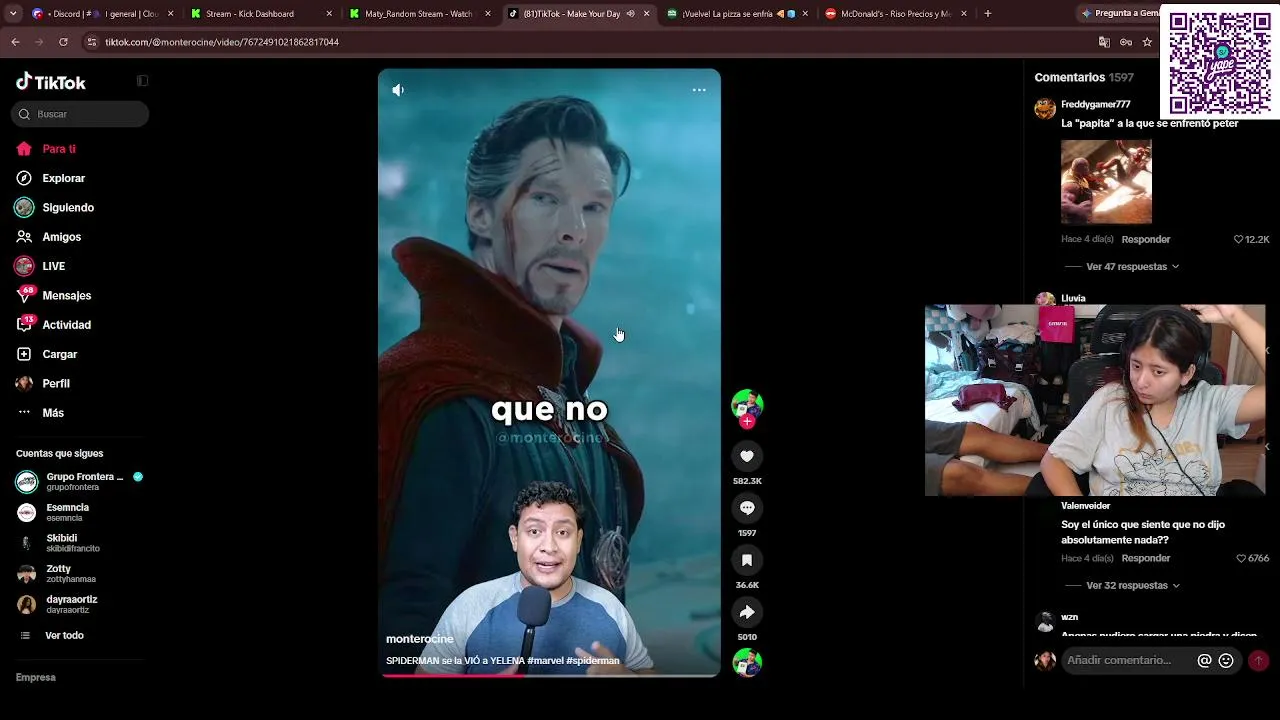Screen dimensions: 1280x720
Task: Follow monterocine with red plus button
Action: coord(747,422)
